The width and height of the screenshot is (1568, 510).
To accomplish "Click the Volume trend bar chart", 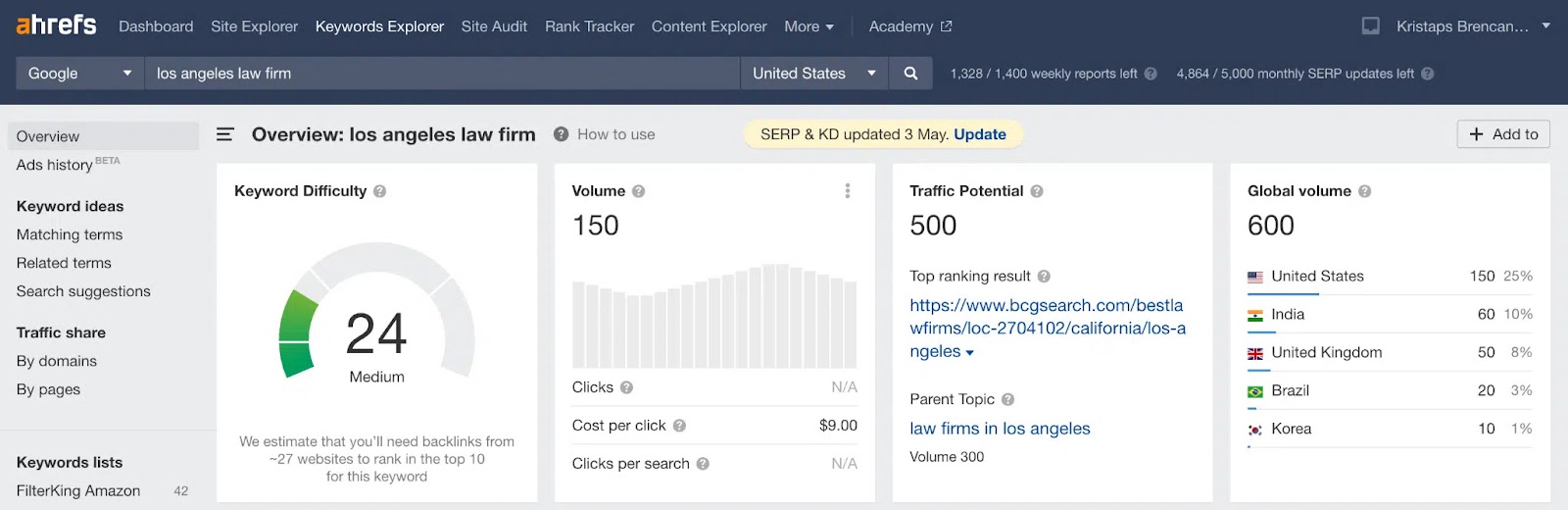I will click(x=714, y=316).
